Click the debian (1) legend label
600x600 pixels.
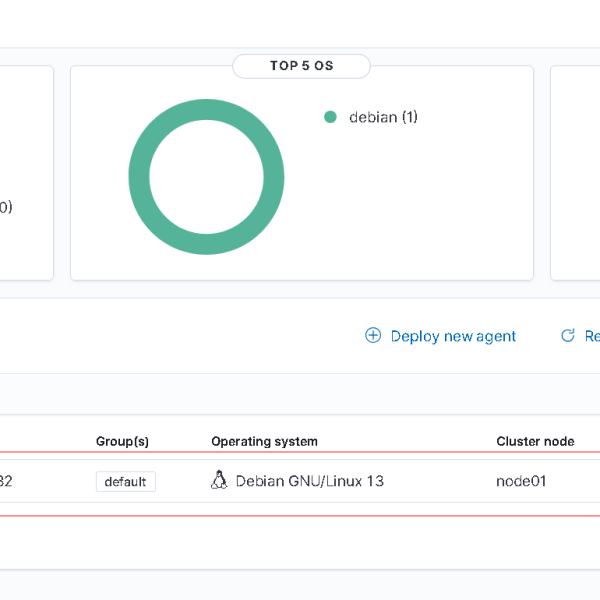point(383,117)
